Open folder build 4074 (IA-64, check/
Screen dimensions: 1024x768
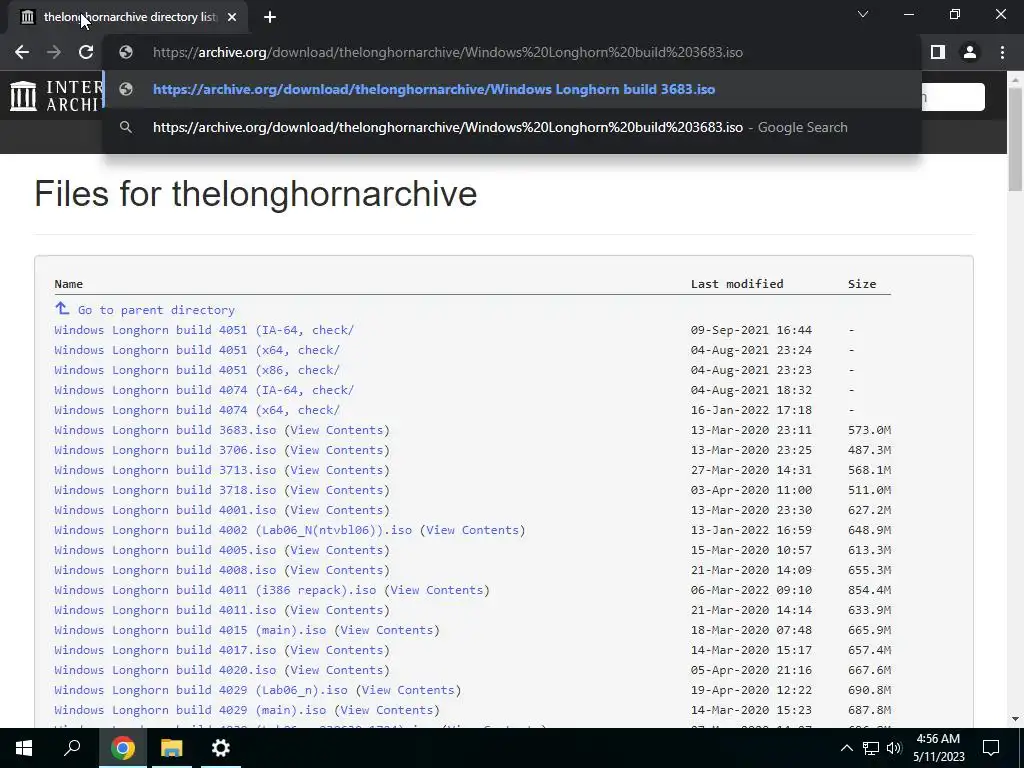204,390
